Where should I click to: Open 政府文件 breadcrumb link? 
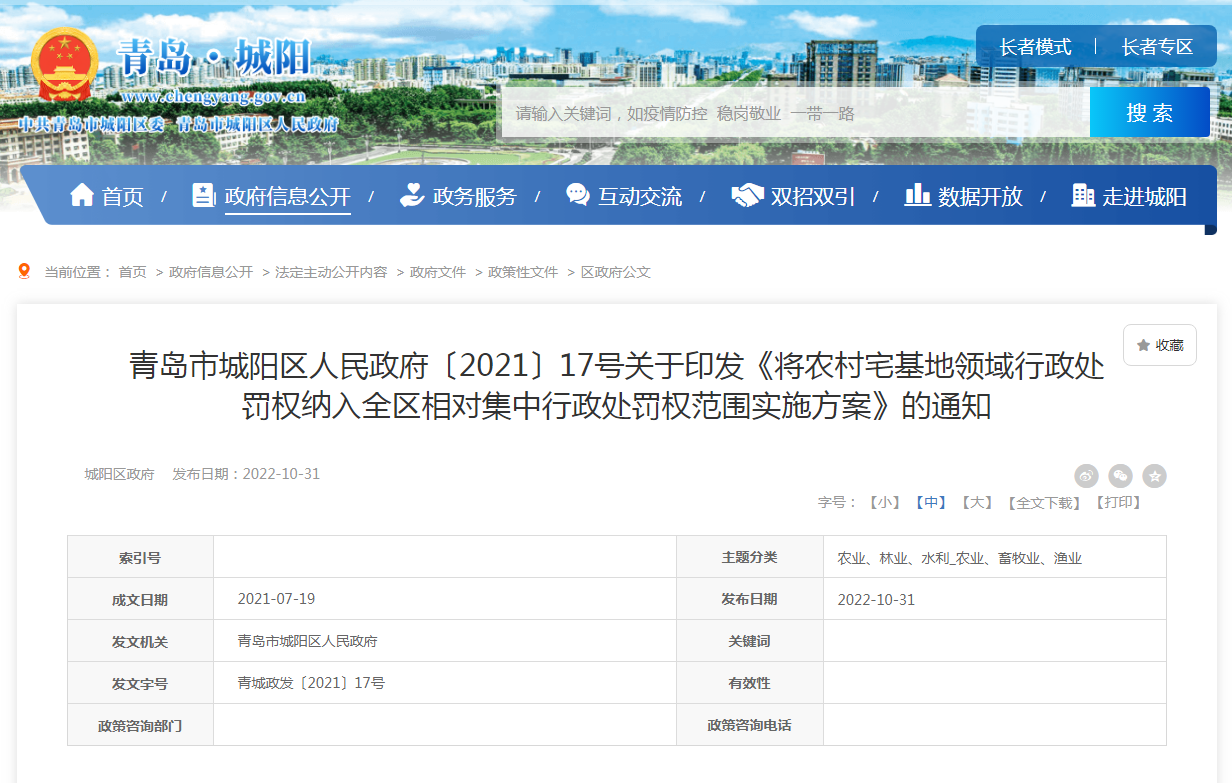(x=438, y=272)
